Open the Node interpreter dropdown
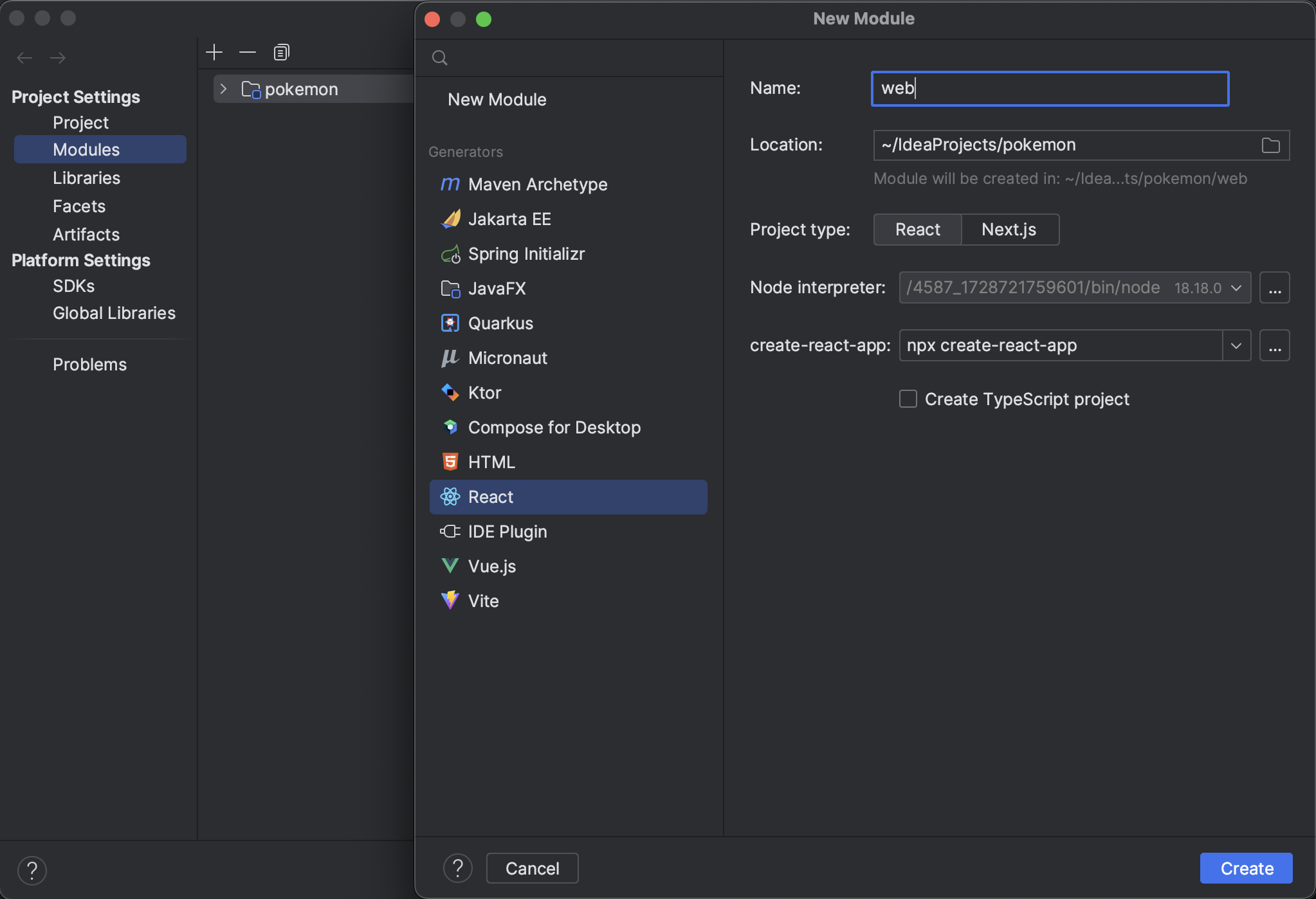Image resolution: width=1316 pixels, height=899 pixels. click(x=1236, y=287)
